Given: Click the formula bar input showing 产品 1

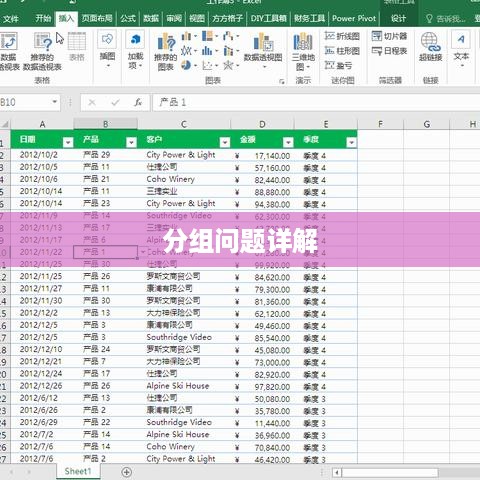Looking at the screenshot, I should (316, 102).
